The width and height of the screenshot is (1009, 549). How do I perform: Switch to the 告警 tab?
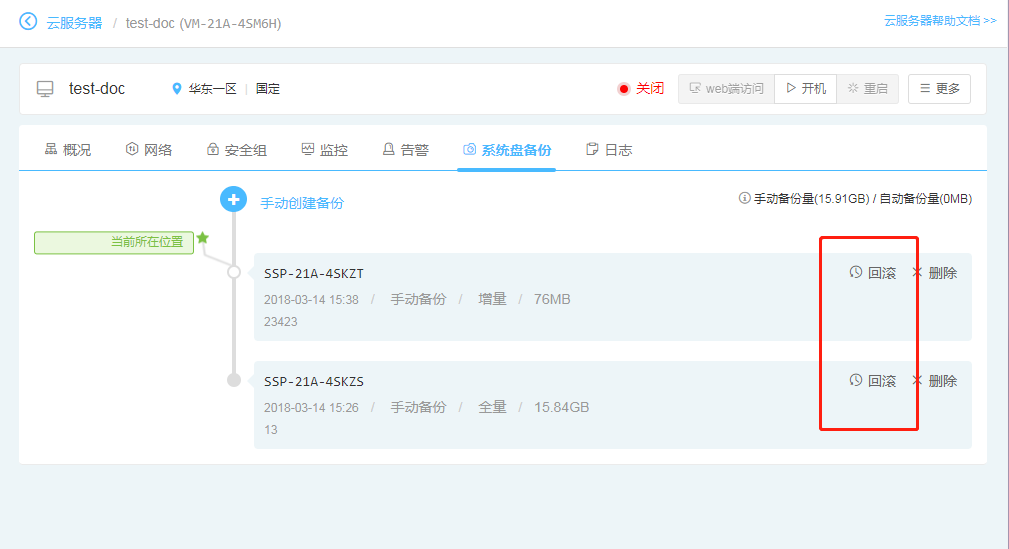[x=405, y=150]
